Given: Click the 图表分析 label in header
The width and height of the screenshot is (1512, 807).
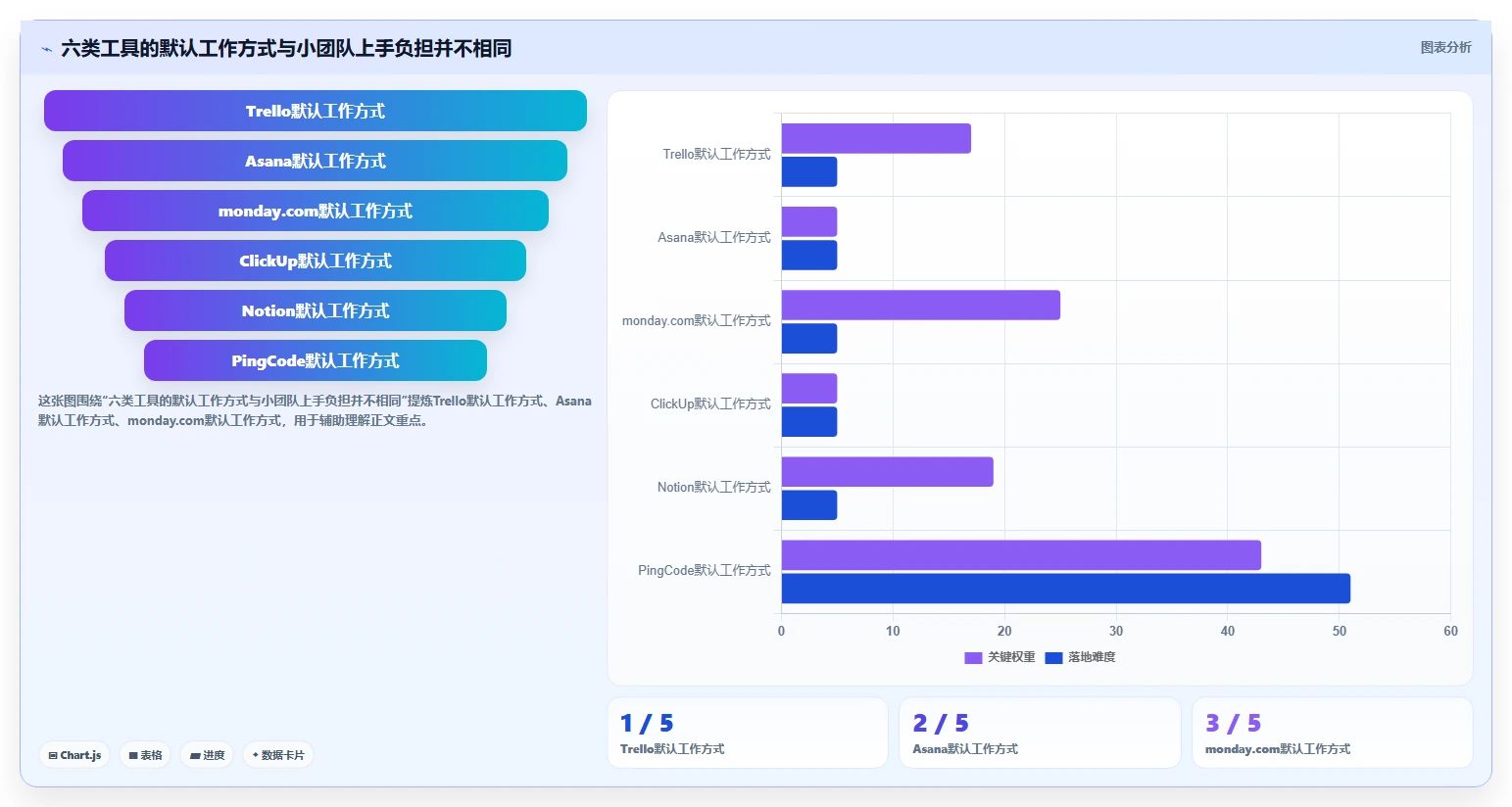Looking at the screenshot, I should (1445, 47).
